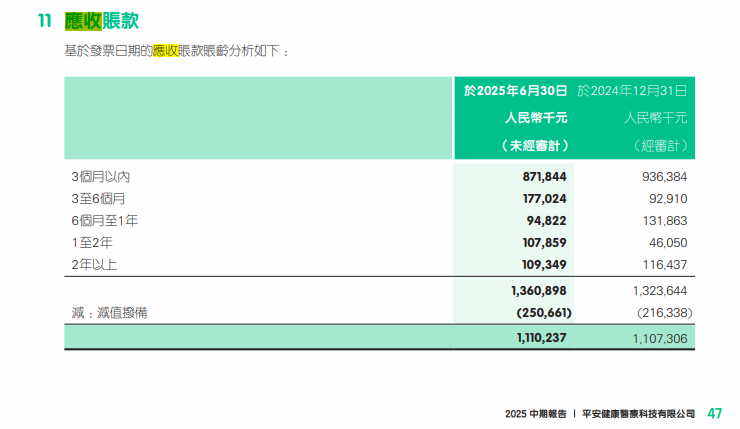Click the 於2025年6月30日 column header

pos(515,91)
